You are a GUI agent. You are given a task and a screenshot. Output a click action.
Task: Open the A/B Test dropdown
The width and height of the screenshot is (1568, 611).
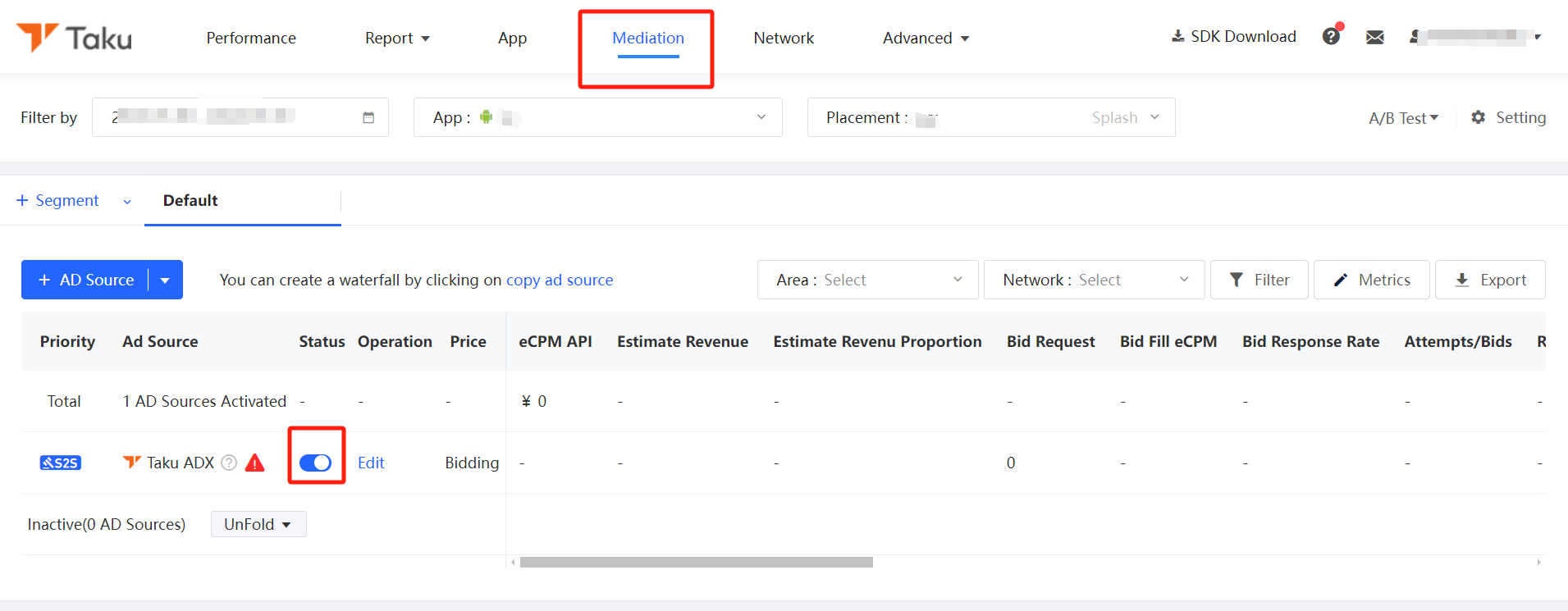click(1403, 118)
